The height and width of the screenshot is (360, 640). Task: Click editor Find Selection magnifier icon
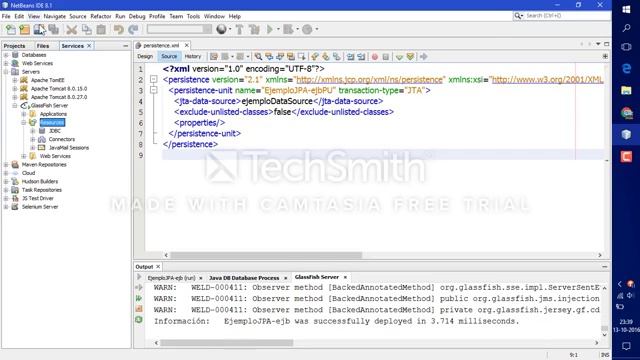[x=258, y=57]
